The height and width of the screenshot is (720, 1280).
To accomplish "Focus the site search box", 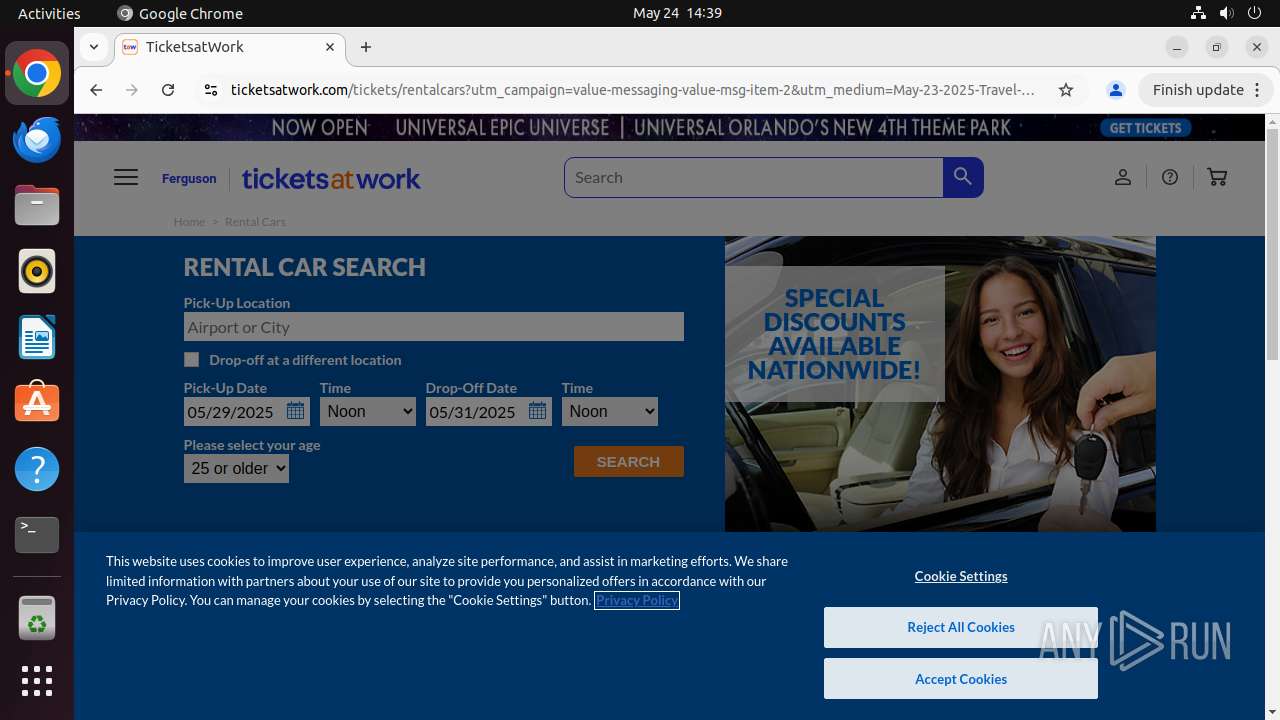I will pos(754,177).
